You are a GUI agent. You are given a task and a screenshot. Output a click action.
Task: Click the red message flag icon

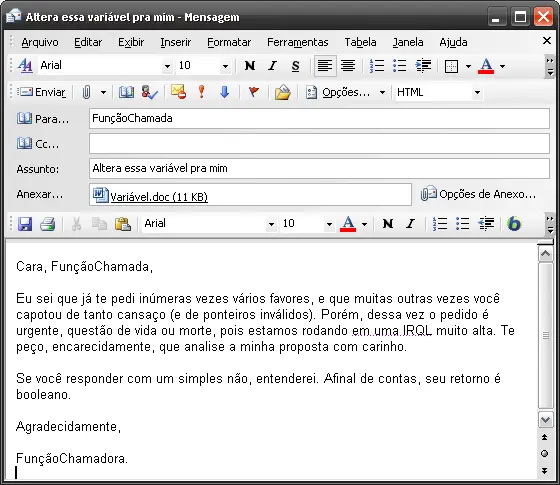(x=254, y=92)
